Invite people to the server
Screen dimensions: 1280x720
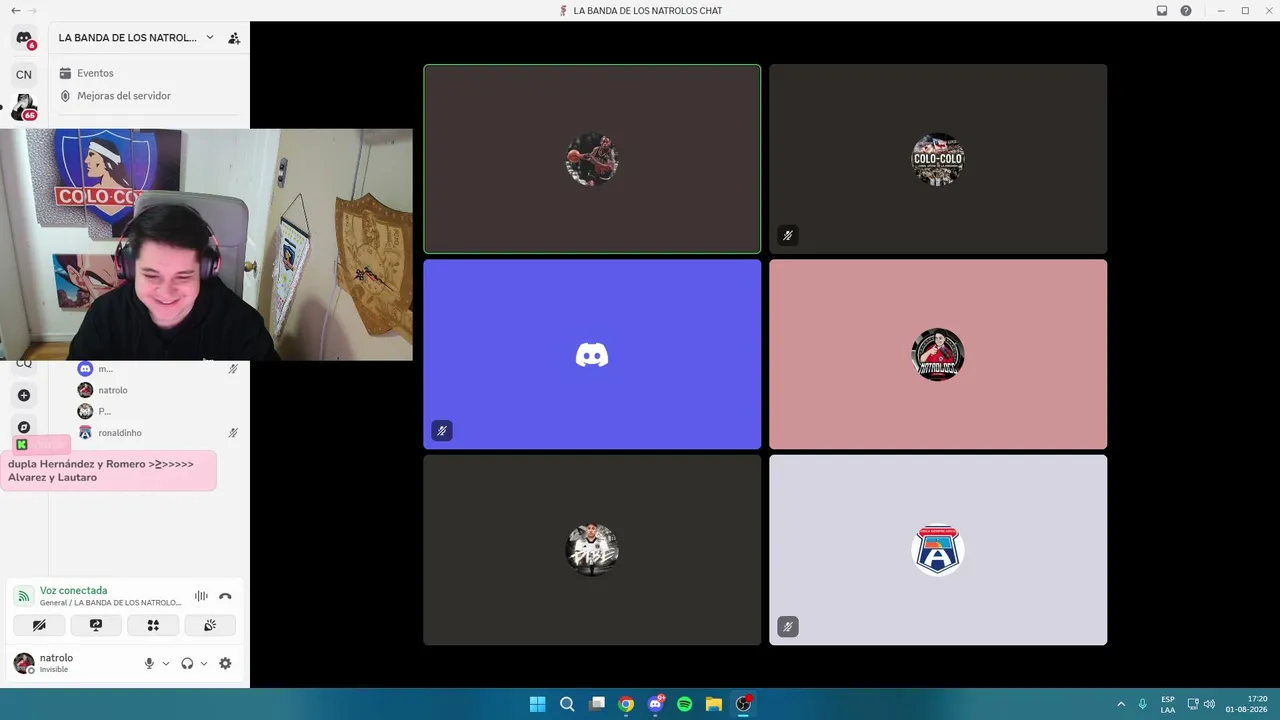pos(234,38)
